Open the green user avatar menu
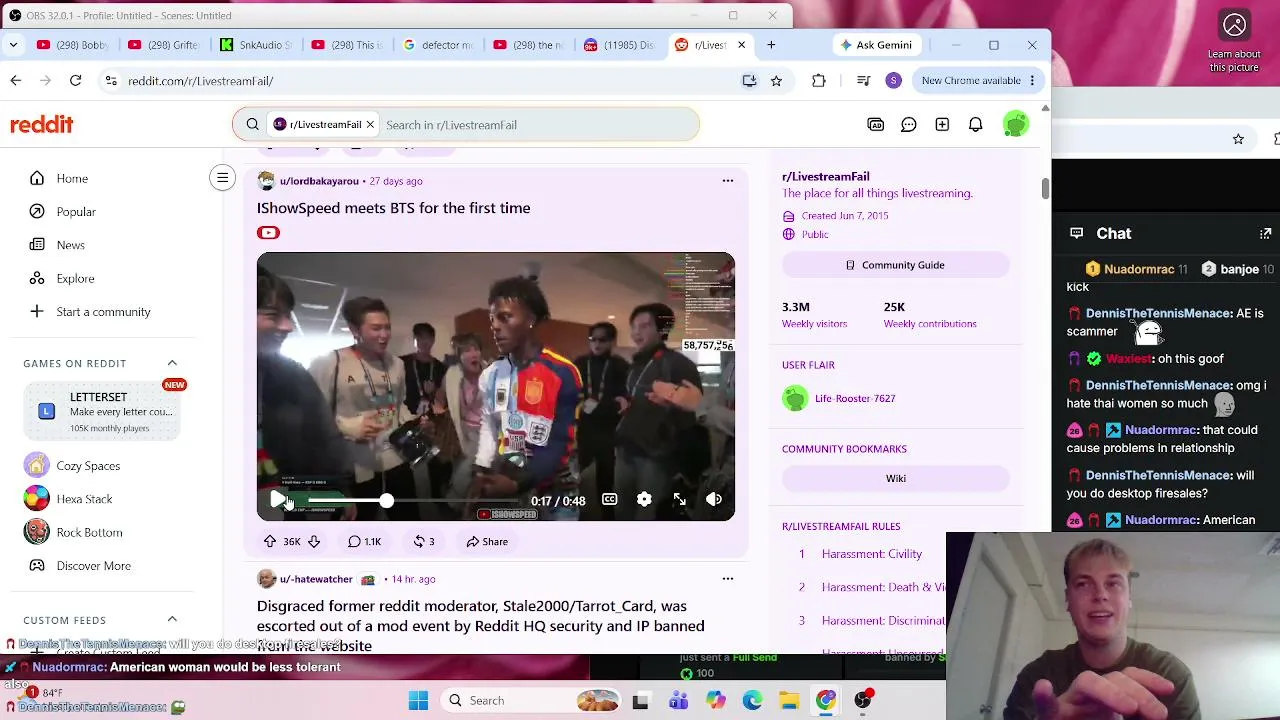 click(x=1015, y=125)
